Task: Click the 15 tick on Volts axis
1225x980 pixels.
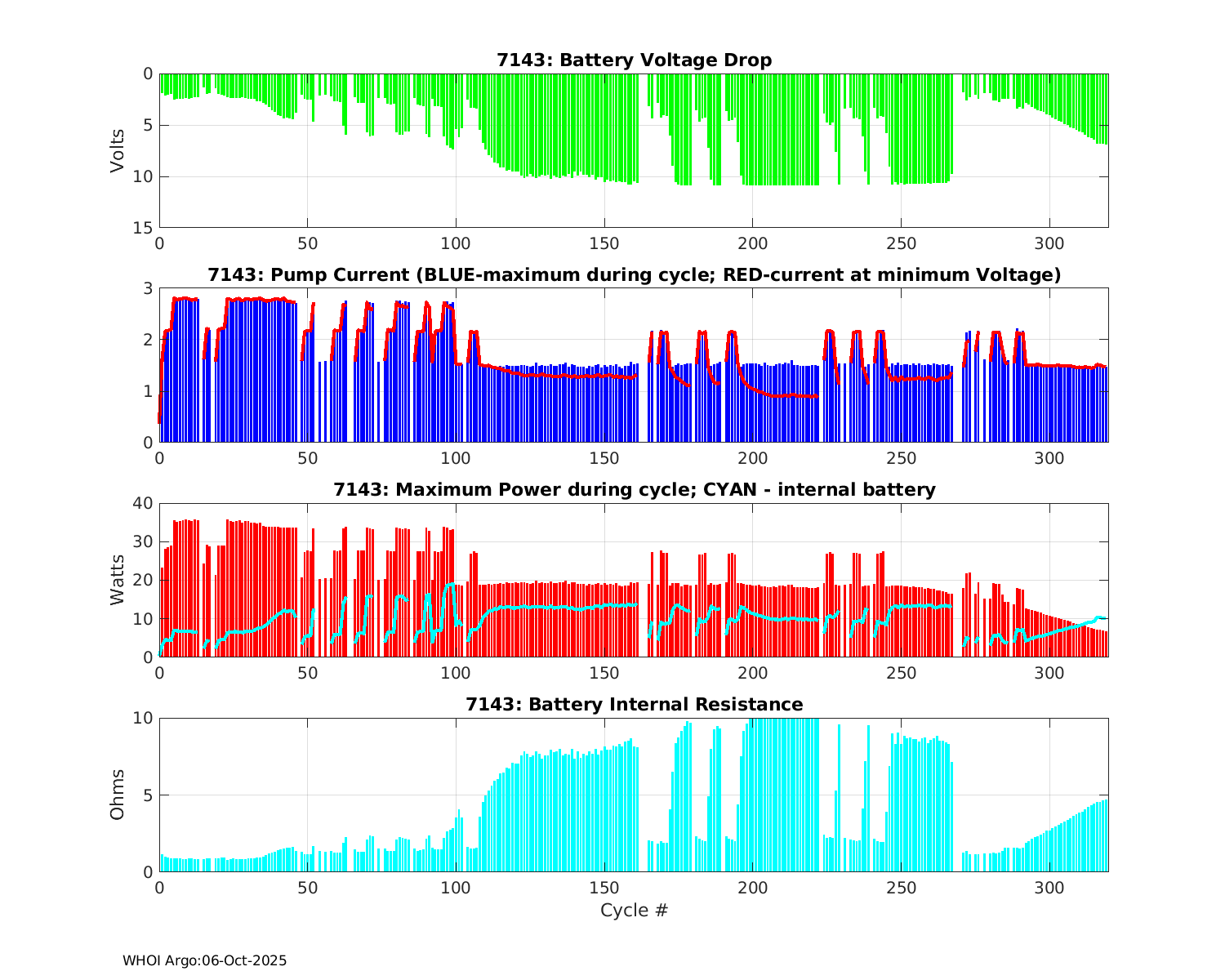Action: point(144,228)
